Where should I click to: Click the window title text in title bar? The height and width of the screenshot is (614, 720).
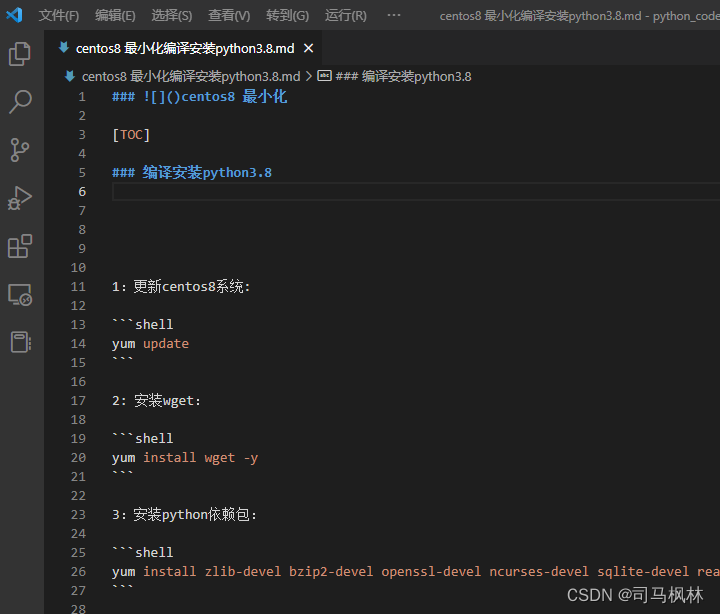[579, 16]
